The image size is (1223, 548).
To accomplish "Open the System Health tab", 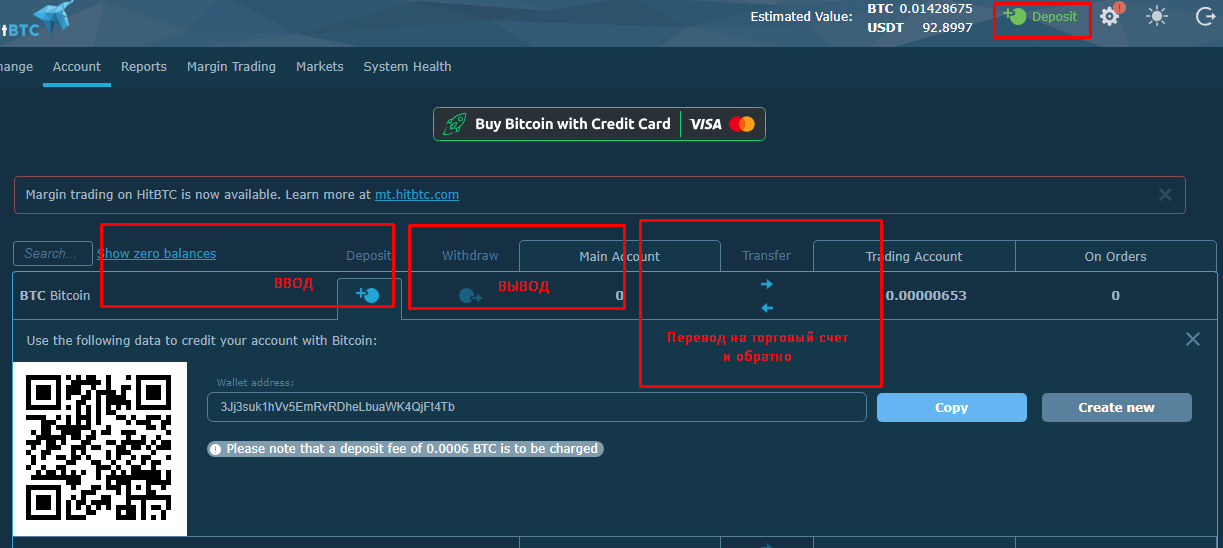I will click(407, 67).
